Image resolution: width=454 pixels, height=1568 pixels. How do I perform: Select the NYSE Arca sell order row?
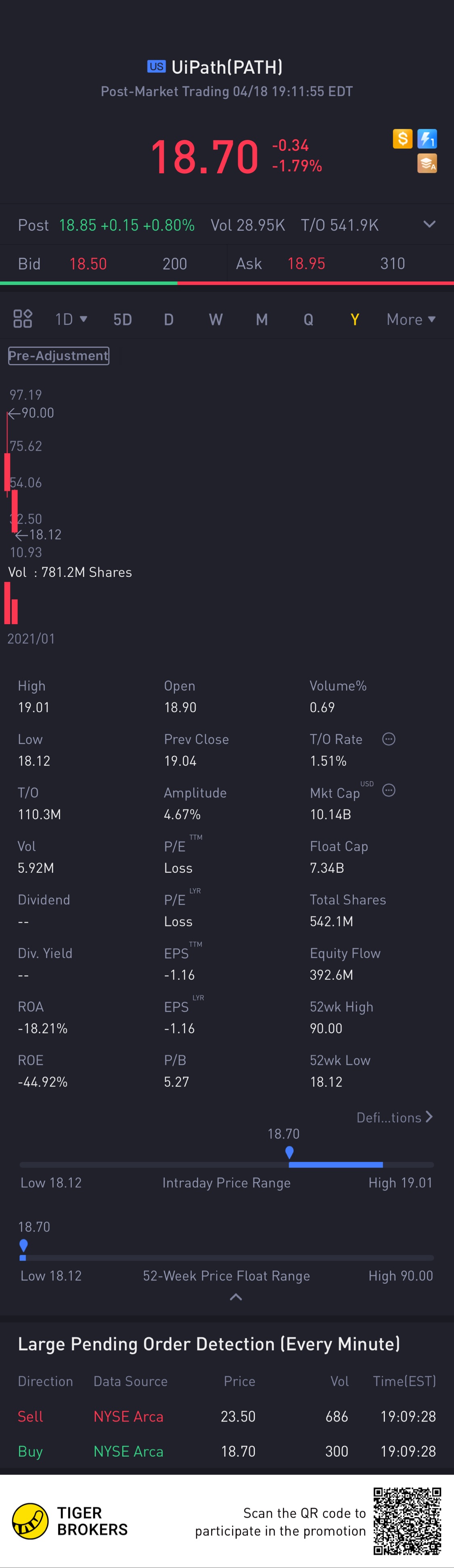[227, 1416]
